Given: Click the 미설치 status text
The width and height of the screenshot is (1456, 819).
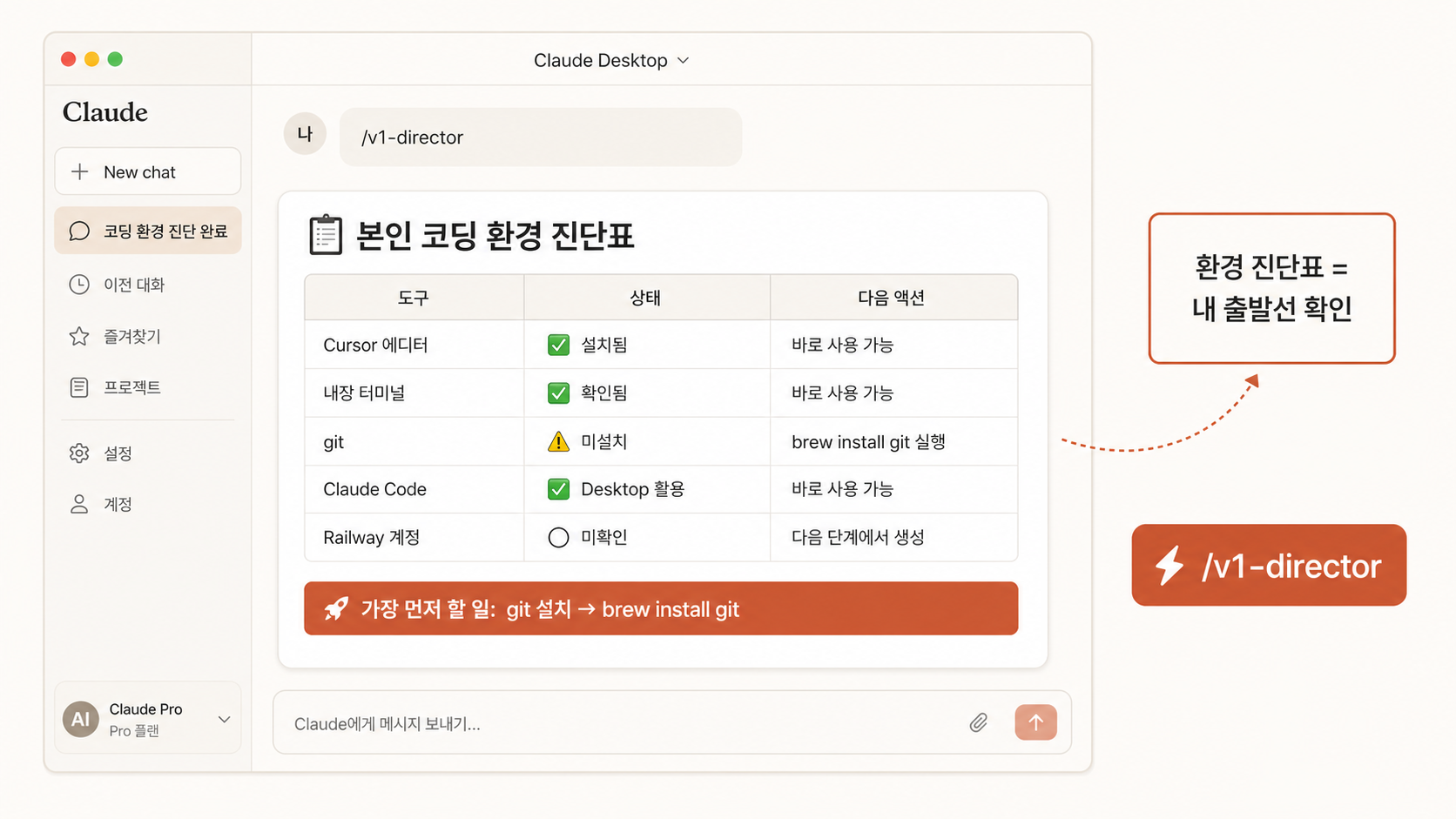Looking at the screenshot, I should (604, 441).
